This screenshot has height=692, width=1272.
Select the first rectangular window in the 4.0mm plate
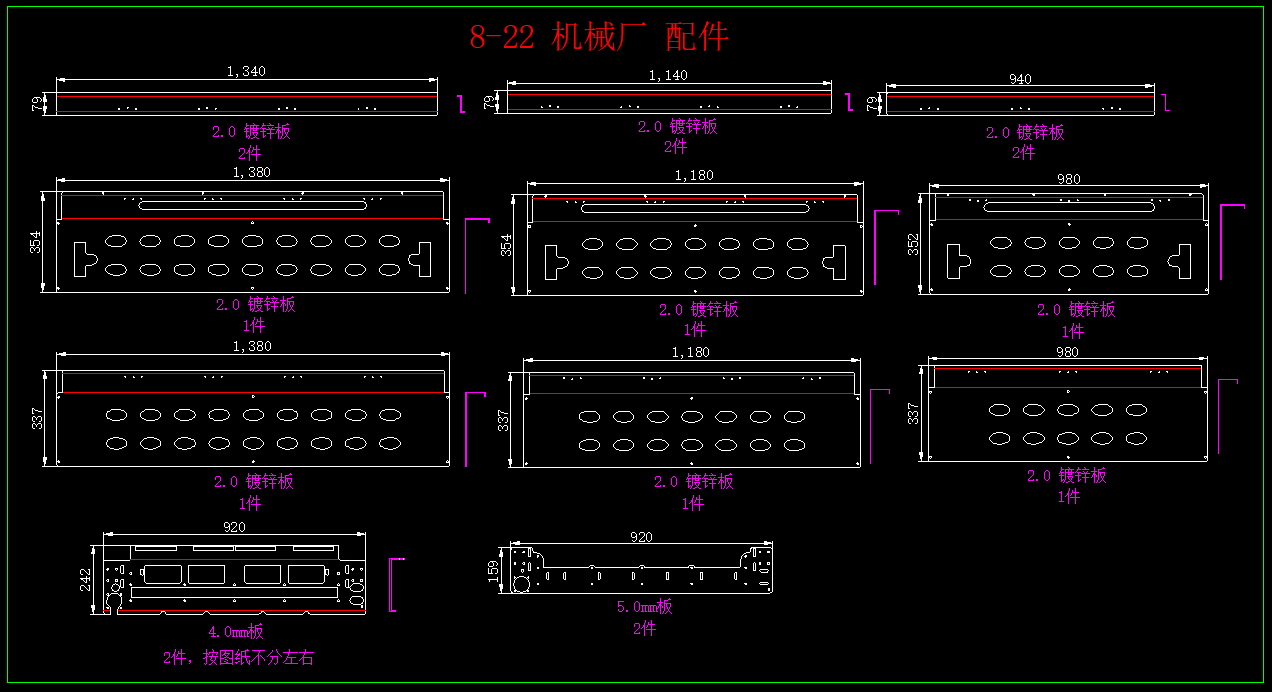click(163, 574)
